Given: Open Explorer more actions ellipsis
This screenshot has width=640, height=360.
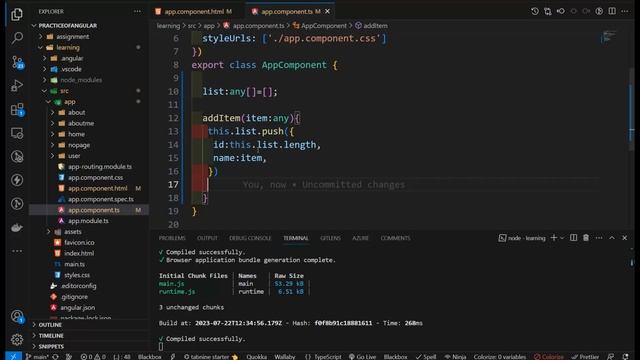Looking at the screenshot, I should [137, 11].
